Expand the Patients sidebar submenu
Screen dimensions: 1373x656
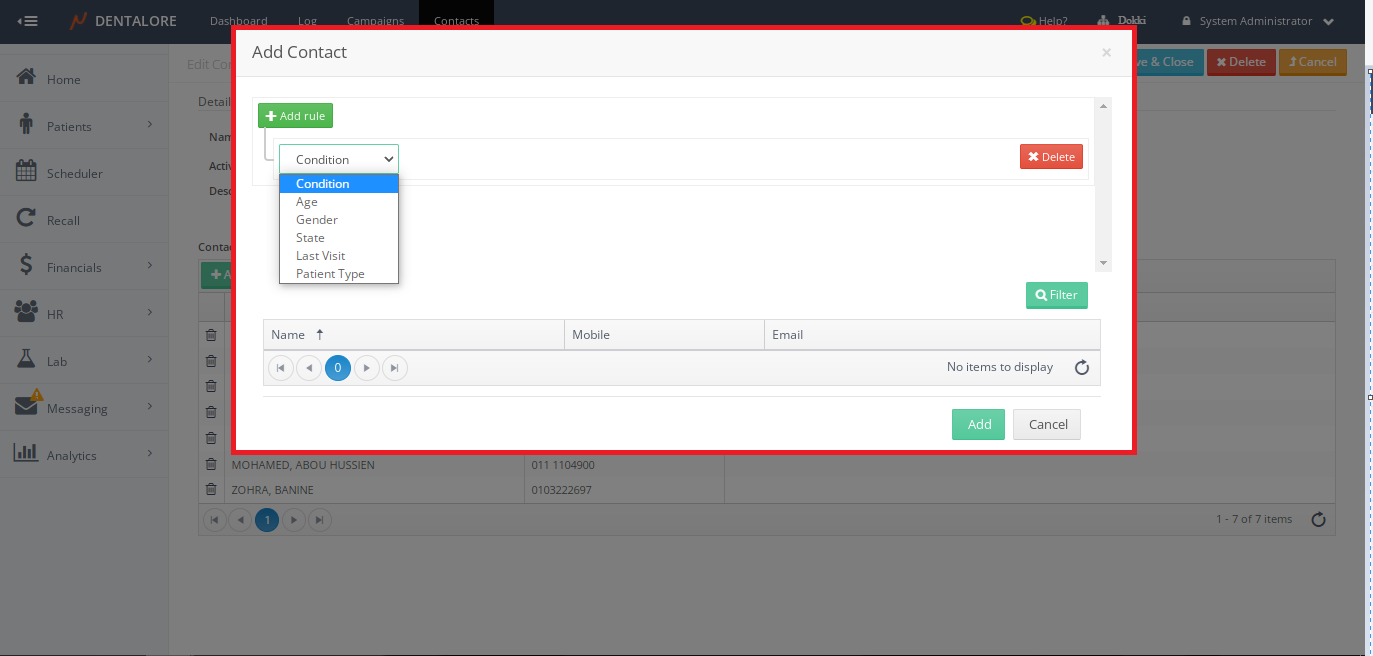coord(150,125)
